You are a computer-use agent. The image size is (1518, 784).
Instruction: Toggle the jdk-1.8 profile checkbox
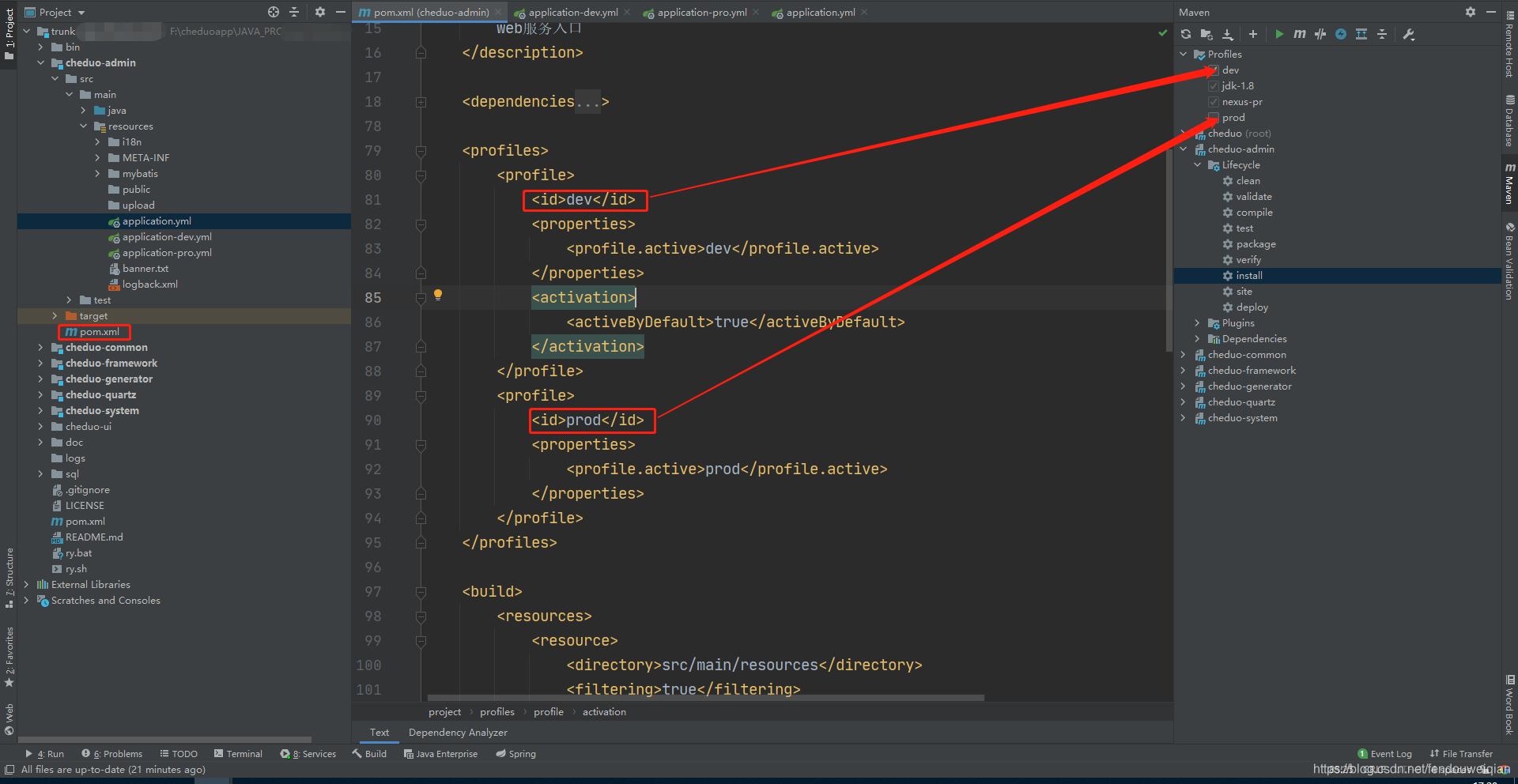tap(1213, 86)
